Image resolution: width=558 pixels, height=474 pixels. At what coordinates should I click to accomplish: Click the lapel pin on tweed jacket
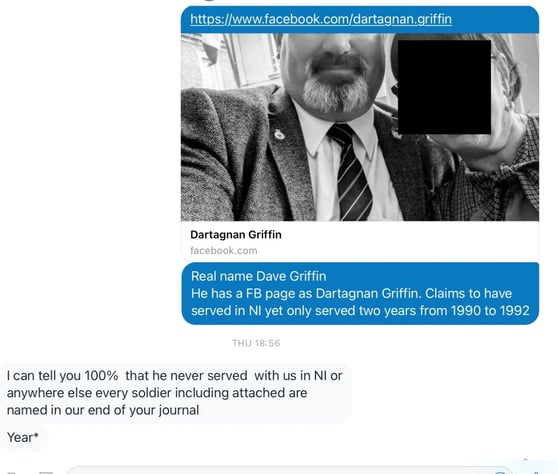[279, 134]
